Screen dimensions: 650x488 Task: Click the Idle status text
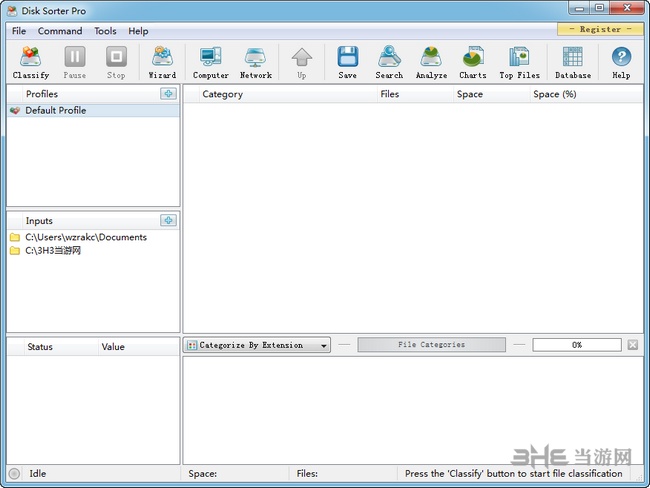click(x=38, y=473)
